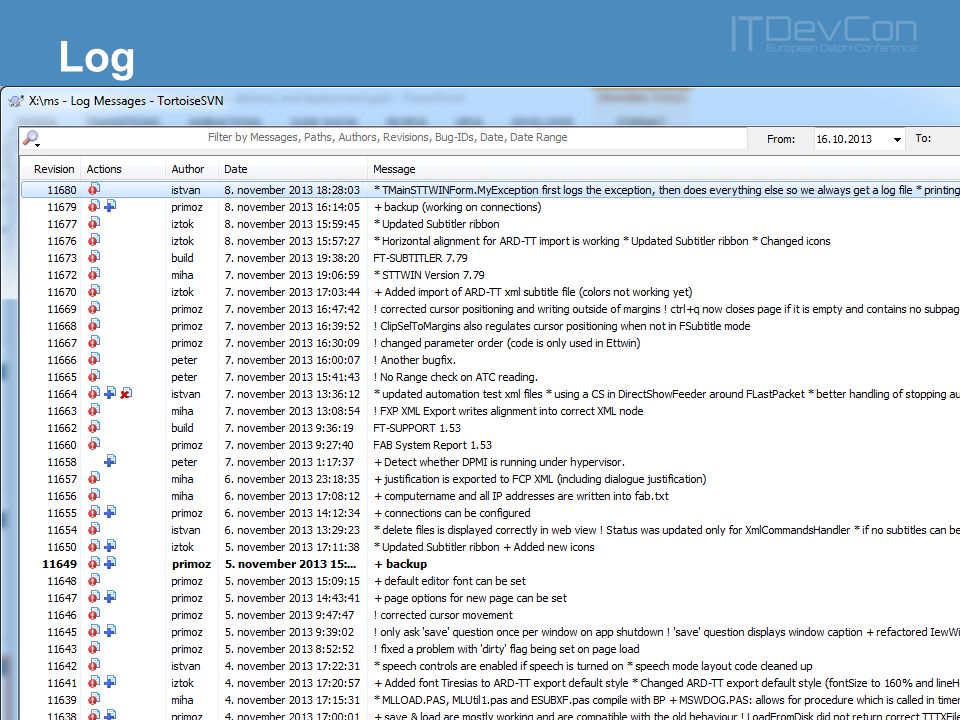Viewport: 960px width, 720px height.
Task: Click author 'peter' in revision 11665 row
Action: pyautogui.click(x=184, y=377)
